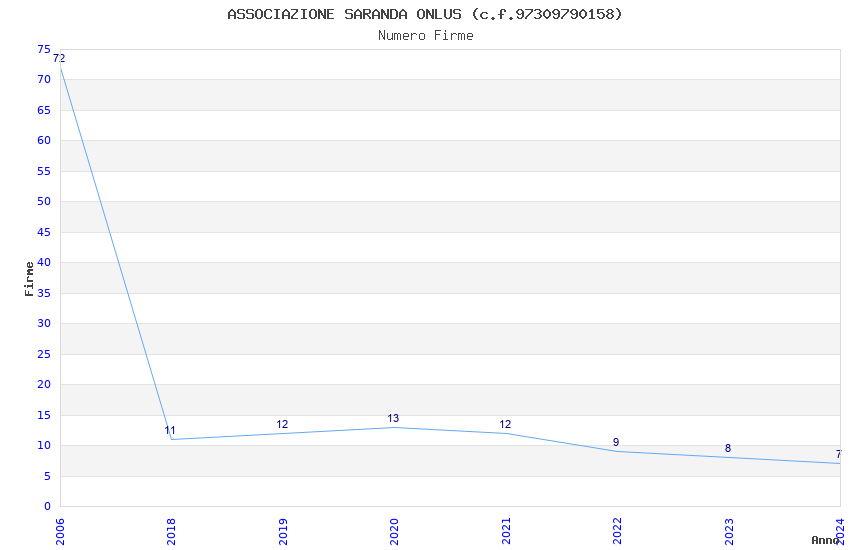
Task: Click the x-axis year label 2021
Action: 506,532
